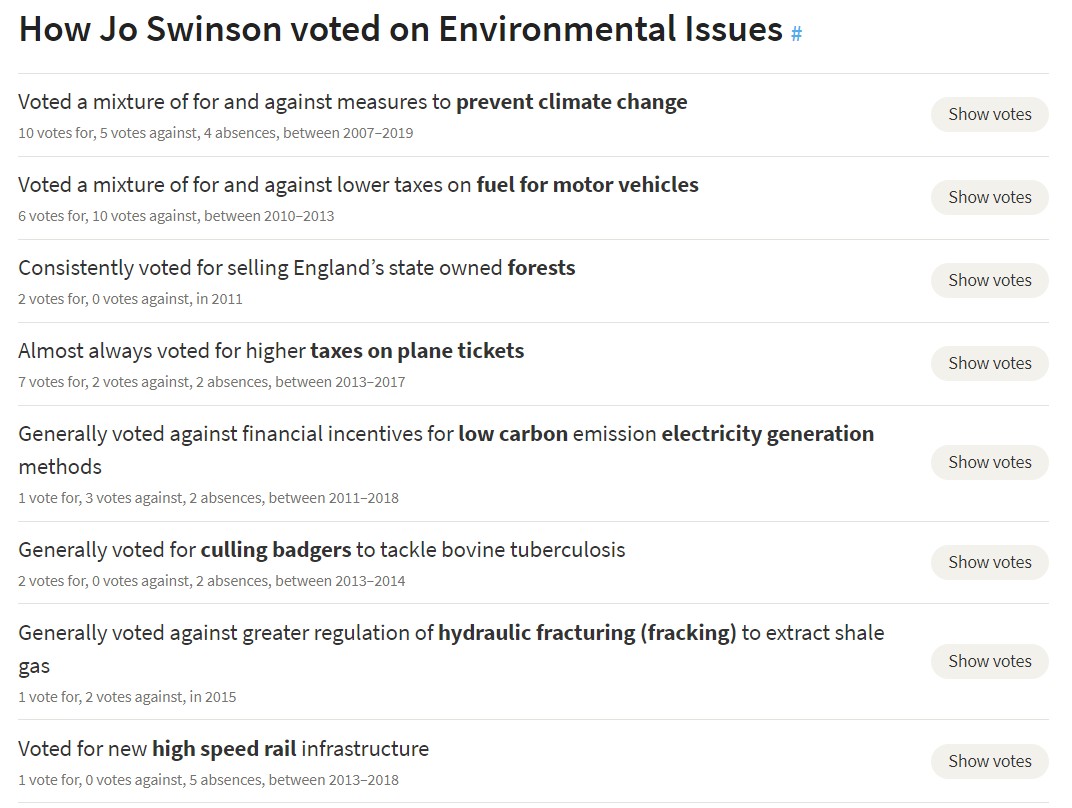Show votes on hydraulic fracturing regulation
Image resolution: width=1072 pixels, height=808 pixels.
click(x=989, y=662)
